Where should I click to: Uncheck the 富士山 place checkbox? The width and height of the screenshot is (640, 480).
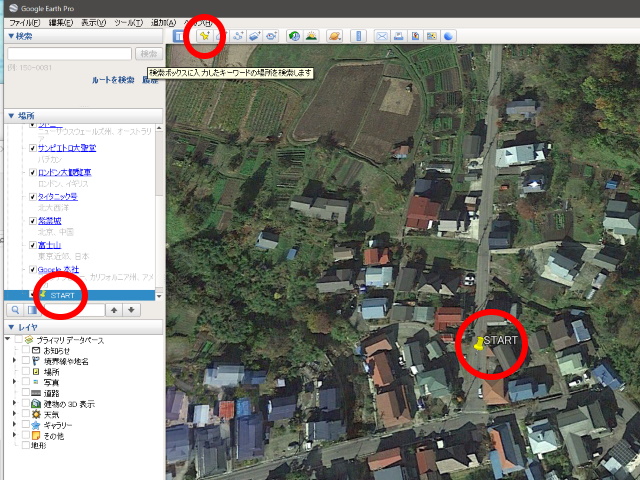(33, 245)
